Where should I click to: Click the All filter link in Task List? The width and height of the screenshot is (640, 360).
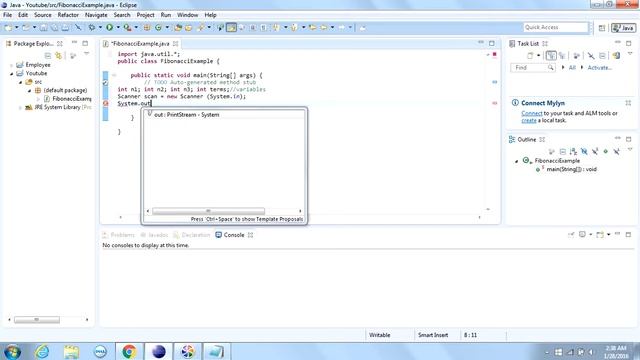tap(572, 68)
